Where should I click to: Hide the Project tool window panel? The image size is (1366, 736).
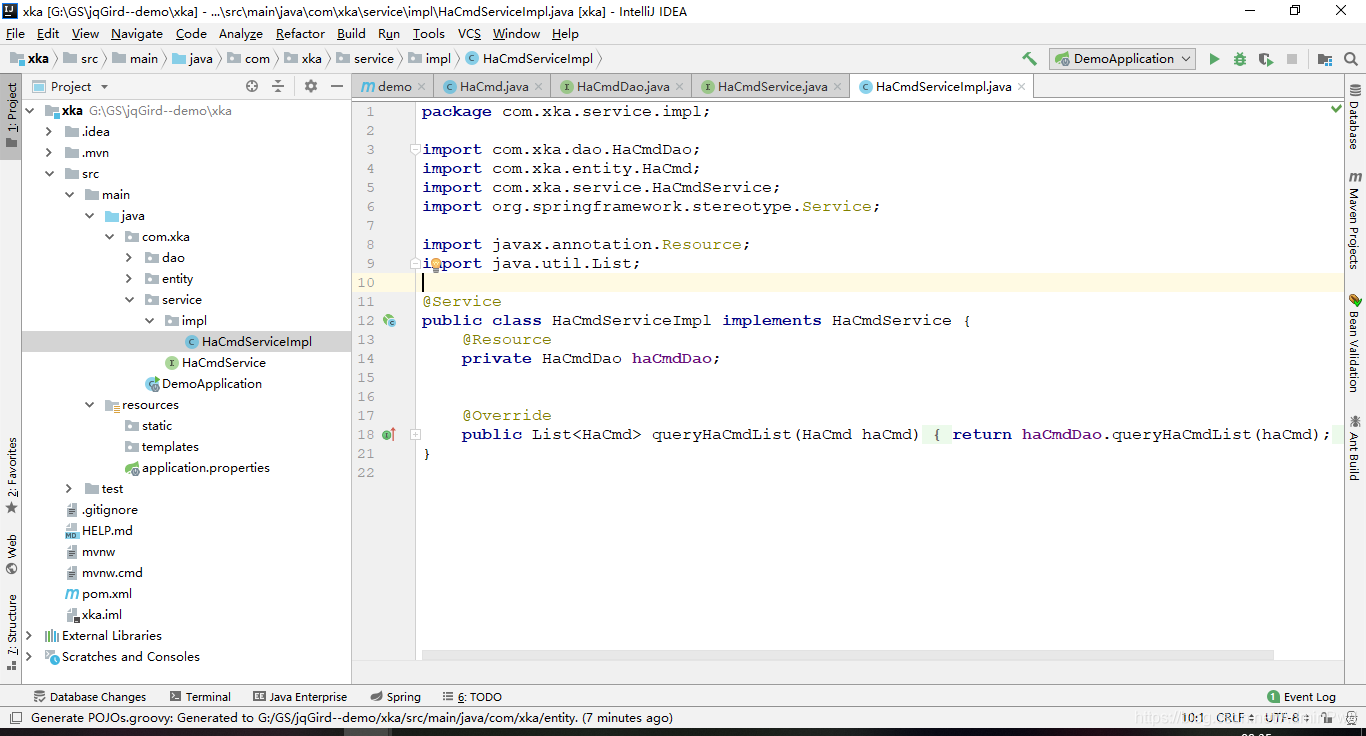pos(337,86)
